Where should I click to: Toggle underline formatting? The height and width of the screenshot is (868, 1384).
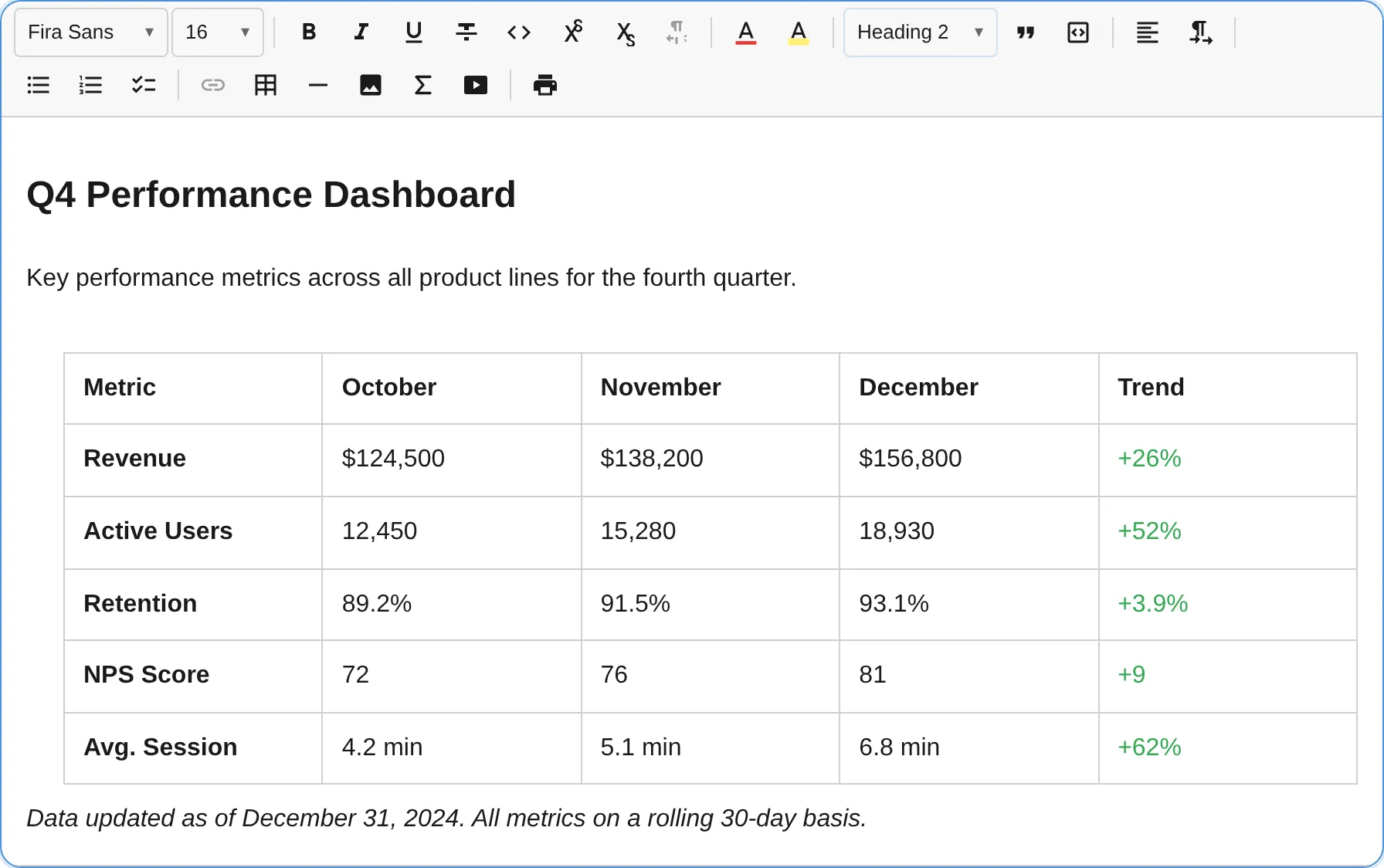coord(414,32)
